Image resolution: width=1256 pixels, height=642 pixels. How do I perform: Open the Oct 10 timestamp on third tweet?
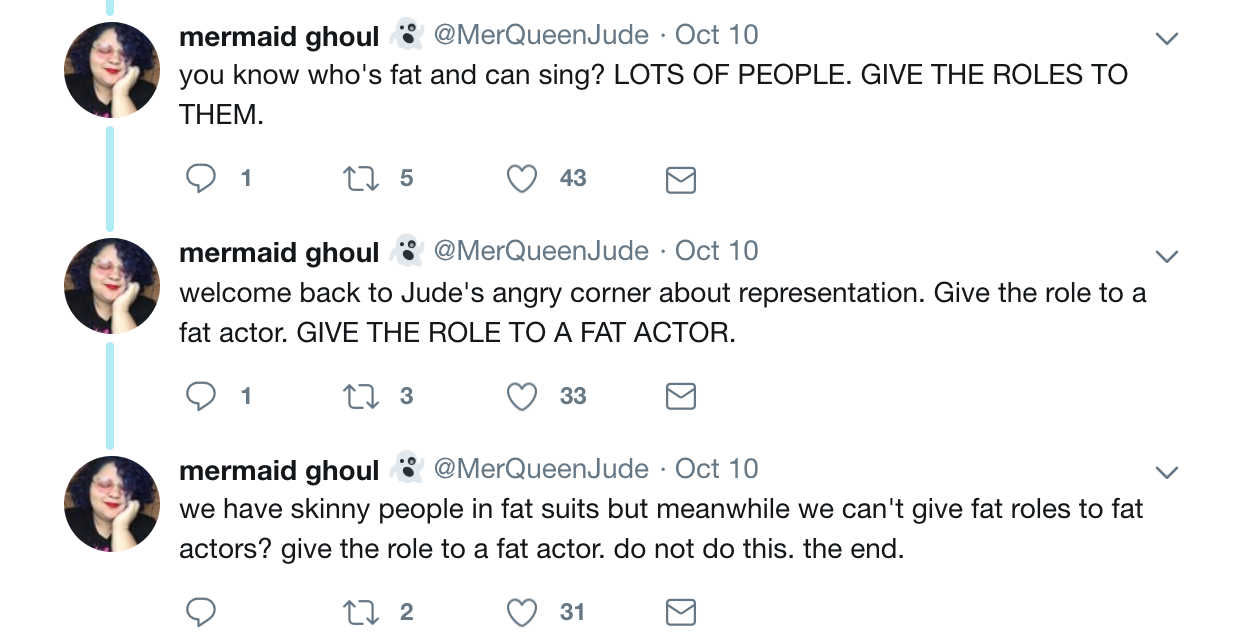click(x=716, y=468)
